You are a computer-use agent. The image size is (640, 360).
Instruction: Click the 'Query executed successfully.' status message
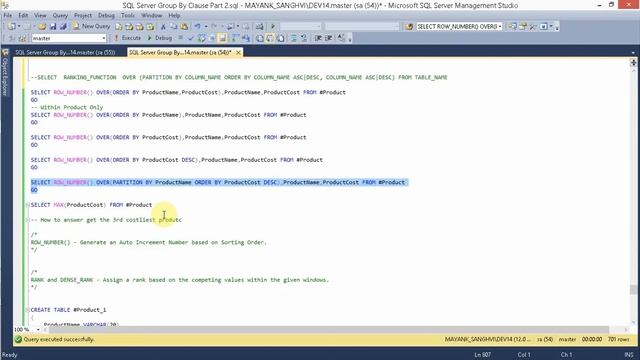click(x=59, y=340)
